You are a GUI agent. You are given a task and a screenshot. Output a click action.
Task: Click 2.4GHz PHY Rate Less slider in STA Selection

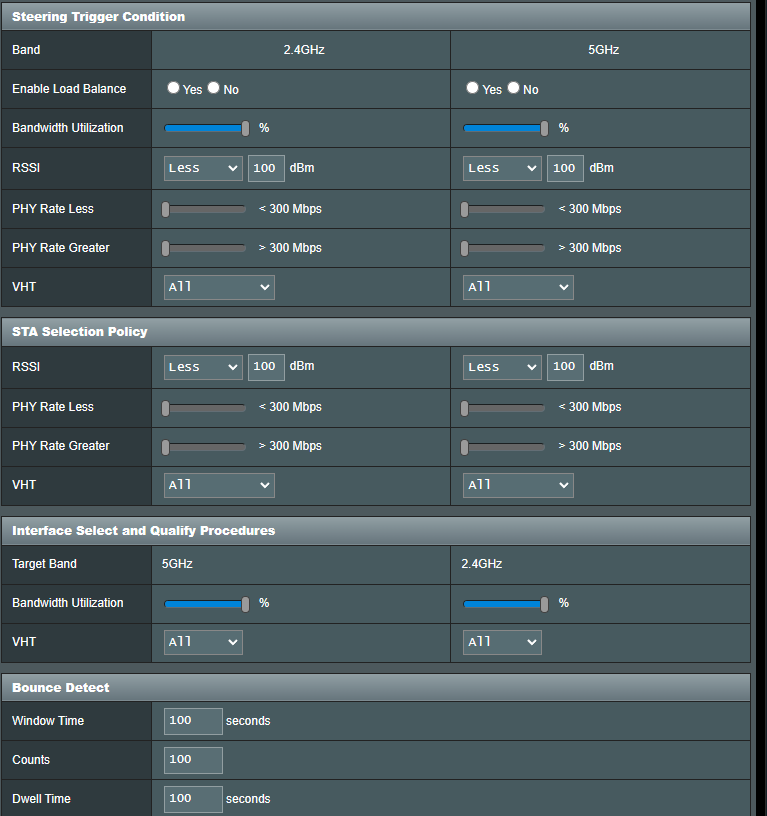(204, 407)
